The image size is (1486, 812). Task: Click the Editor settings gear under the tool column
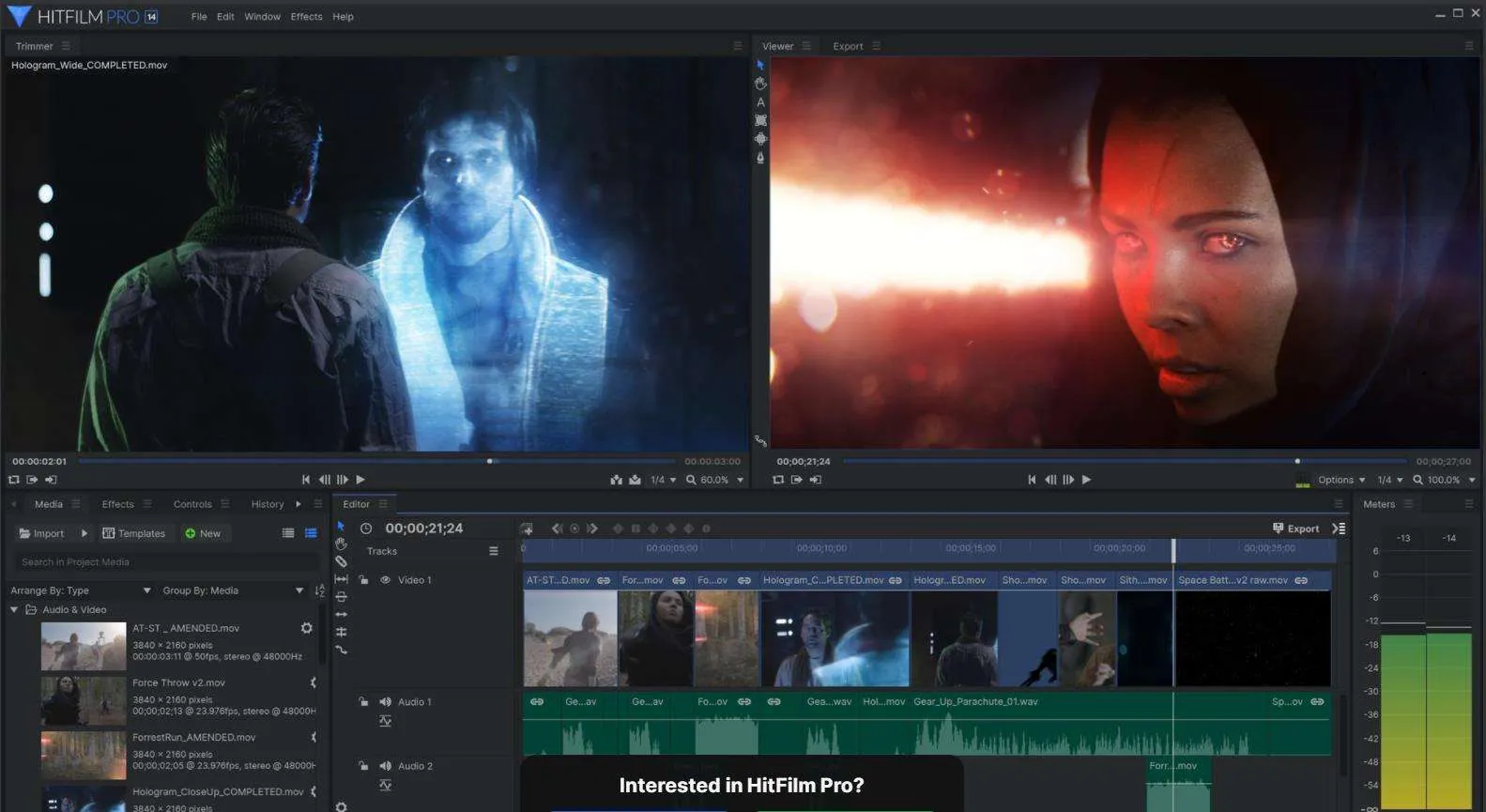(x=341, y=806)
